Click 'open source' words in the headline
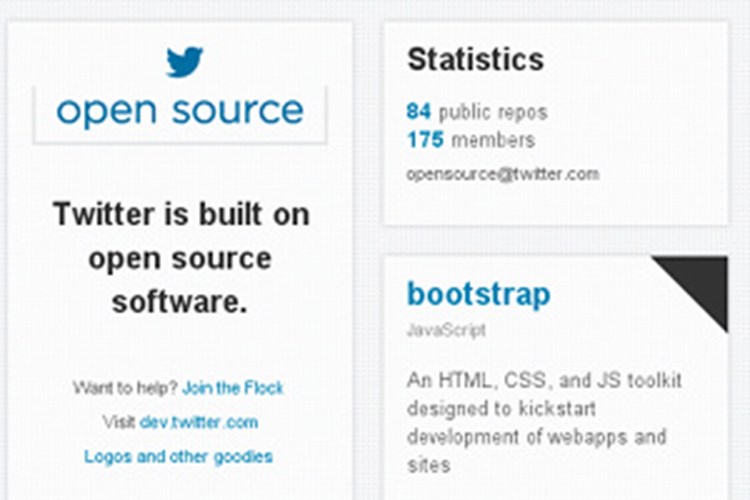The image size is (750, 500). (x=180, y=259)
